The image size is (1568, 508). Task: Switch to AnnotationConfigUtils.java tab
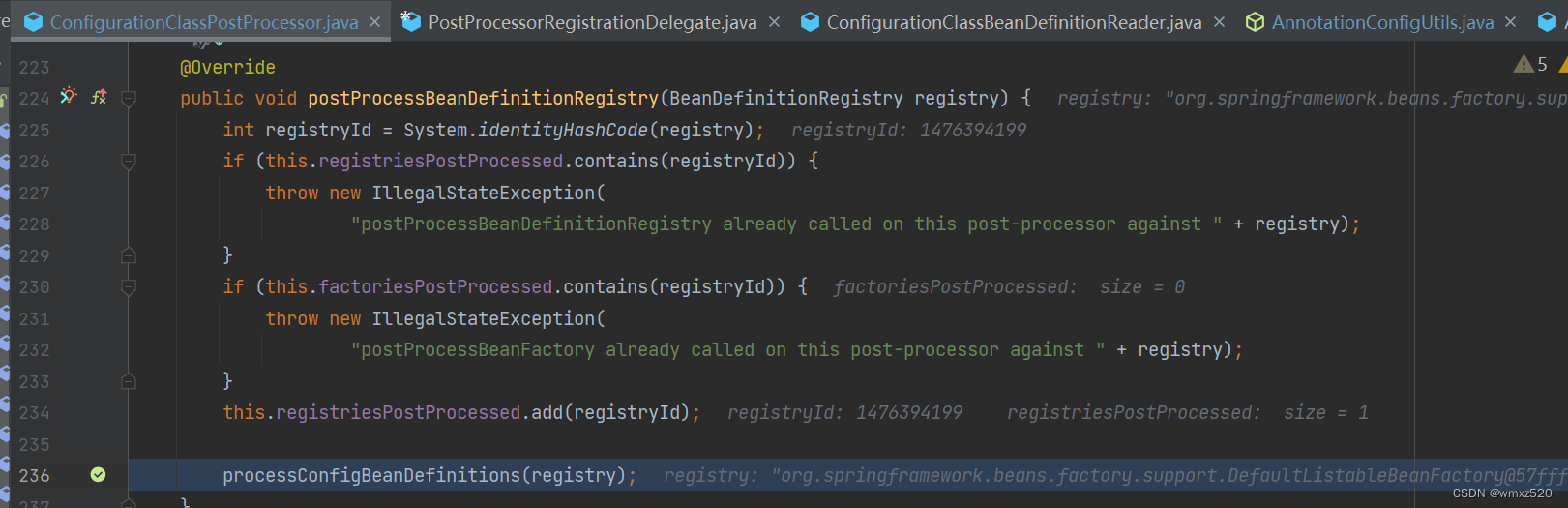pos(1382,21)
